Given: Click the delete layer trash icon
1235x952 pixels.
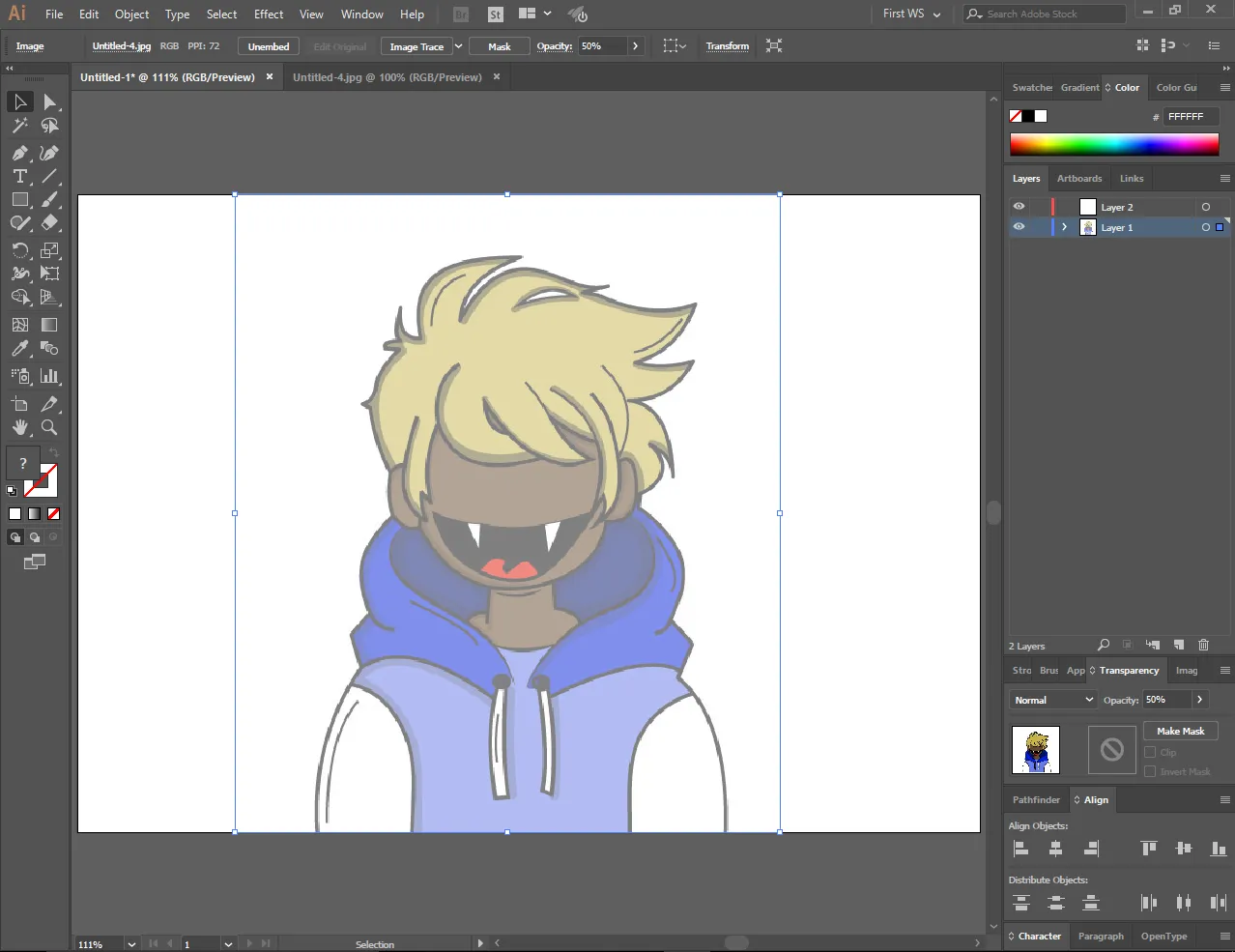Looking at the screenshot, I should (x=1203, y=645).
